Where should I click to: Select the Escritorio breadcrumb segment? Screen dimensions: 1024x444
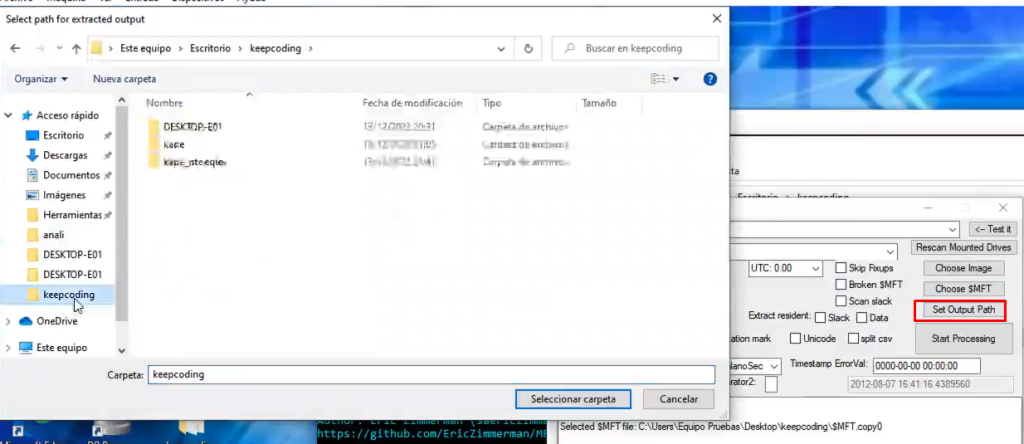point(210,48)
